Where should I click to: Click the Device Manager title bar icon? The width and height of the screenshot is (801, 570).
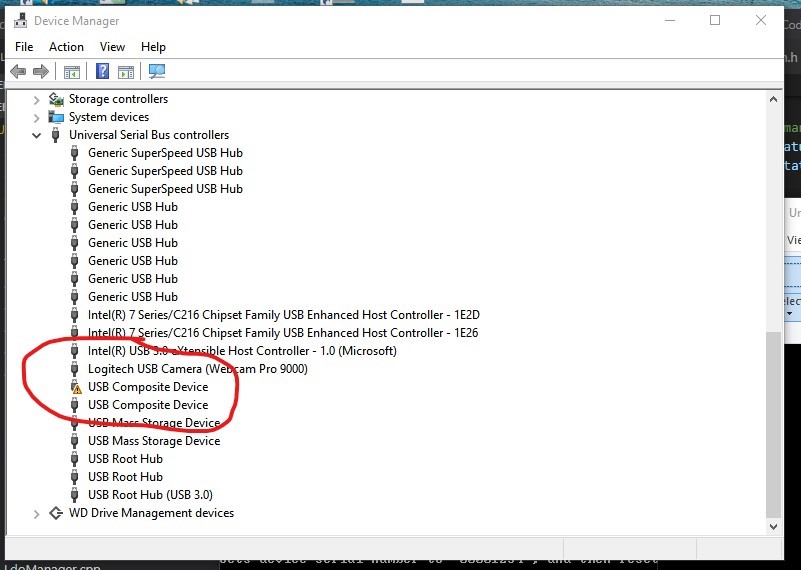(21, 20)
